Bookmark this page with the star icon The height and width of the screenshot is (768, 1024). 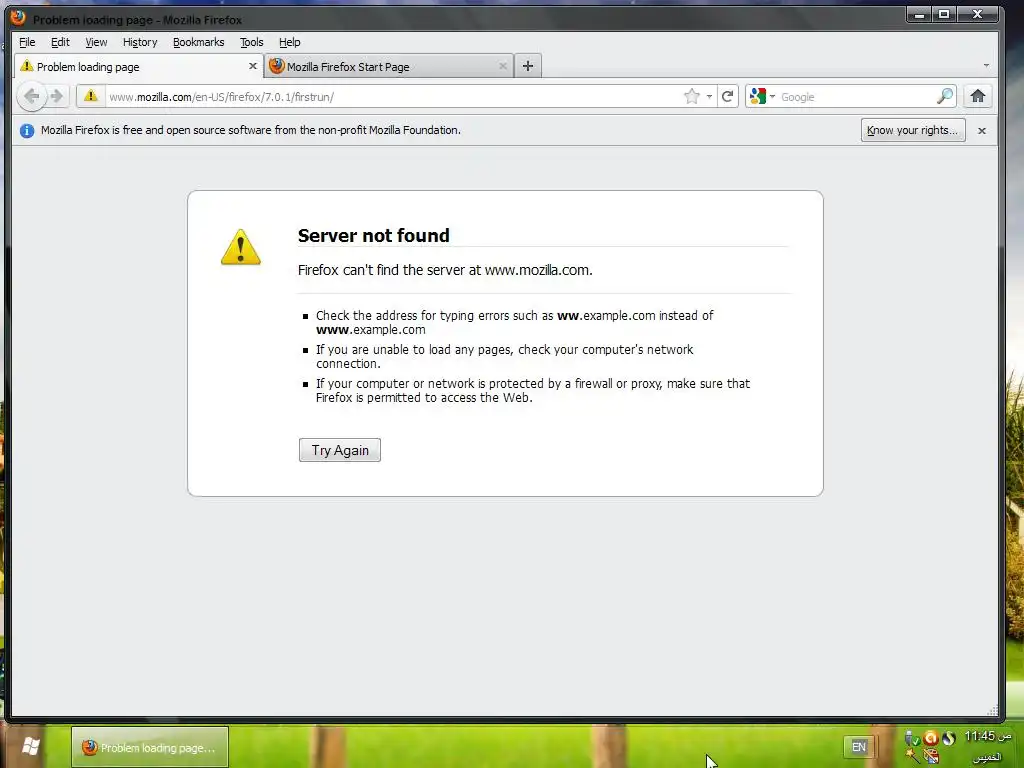click(x=692, y=97)
